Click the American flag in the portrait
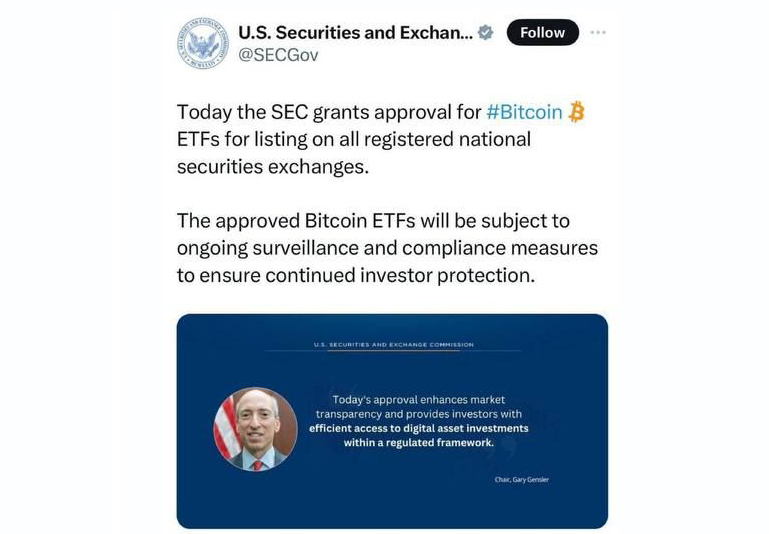769x534 pixels. click(x=227, y=425)
